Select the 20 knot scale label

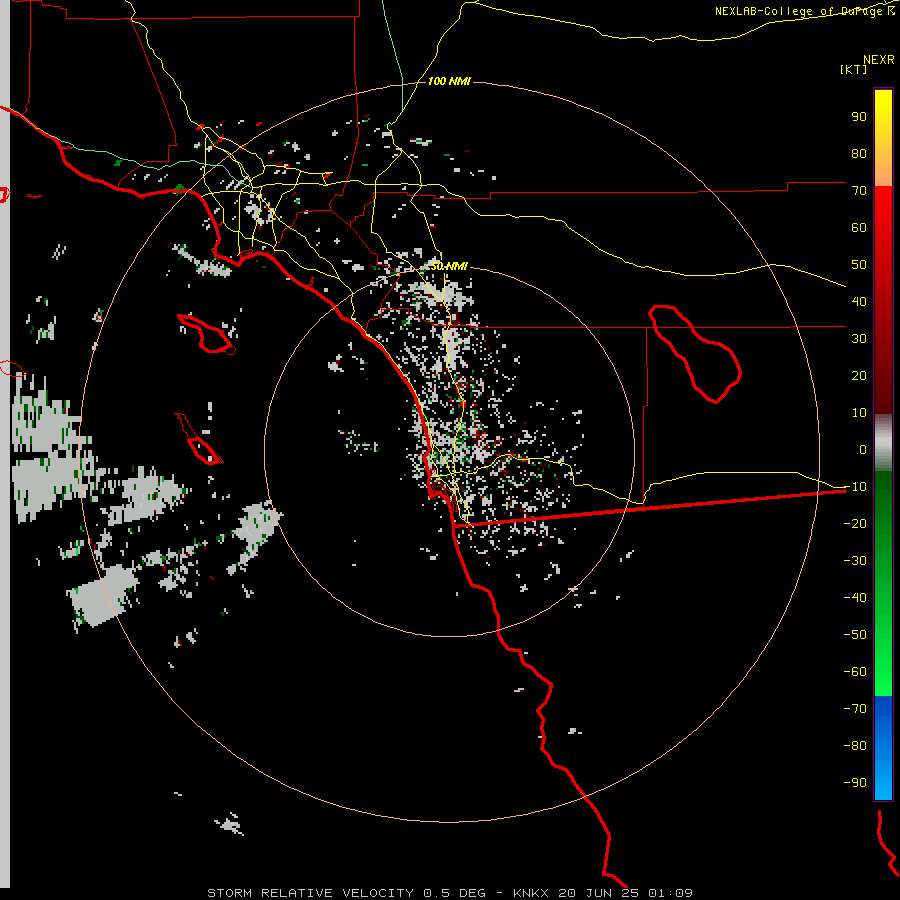point(859,375)
